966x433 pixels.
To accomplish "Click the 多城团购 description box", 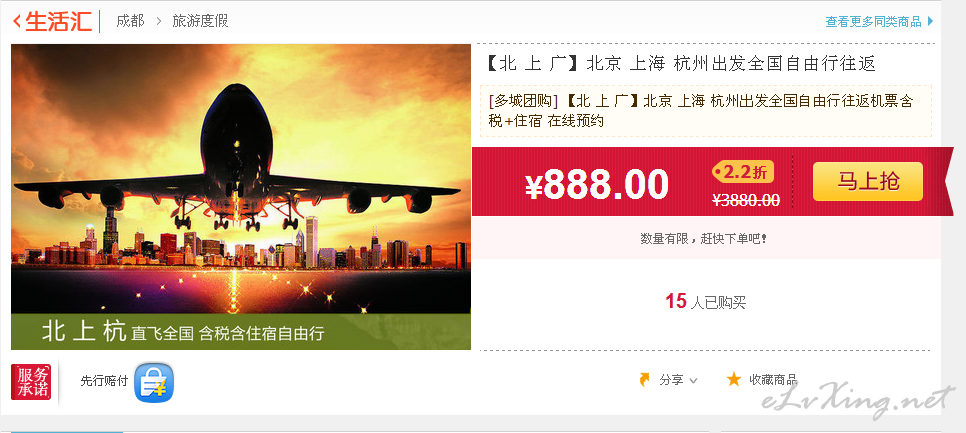I will [705, 111].
